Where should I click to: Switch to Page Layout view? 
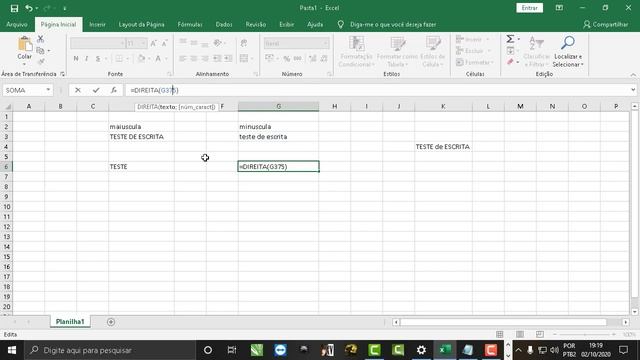point(520,334)
